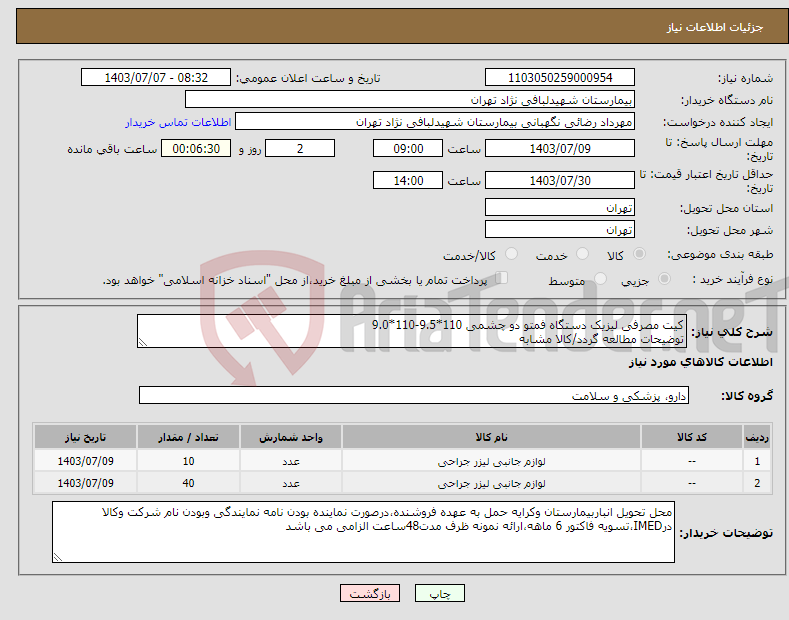The image size is (789, 620).
Task: Click the goods group field دارو، پزشکی و سلامت
Action: [414, 396]
